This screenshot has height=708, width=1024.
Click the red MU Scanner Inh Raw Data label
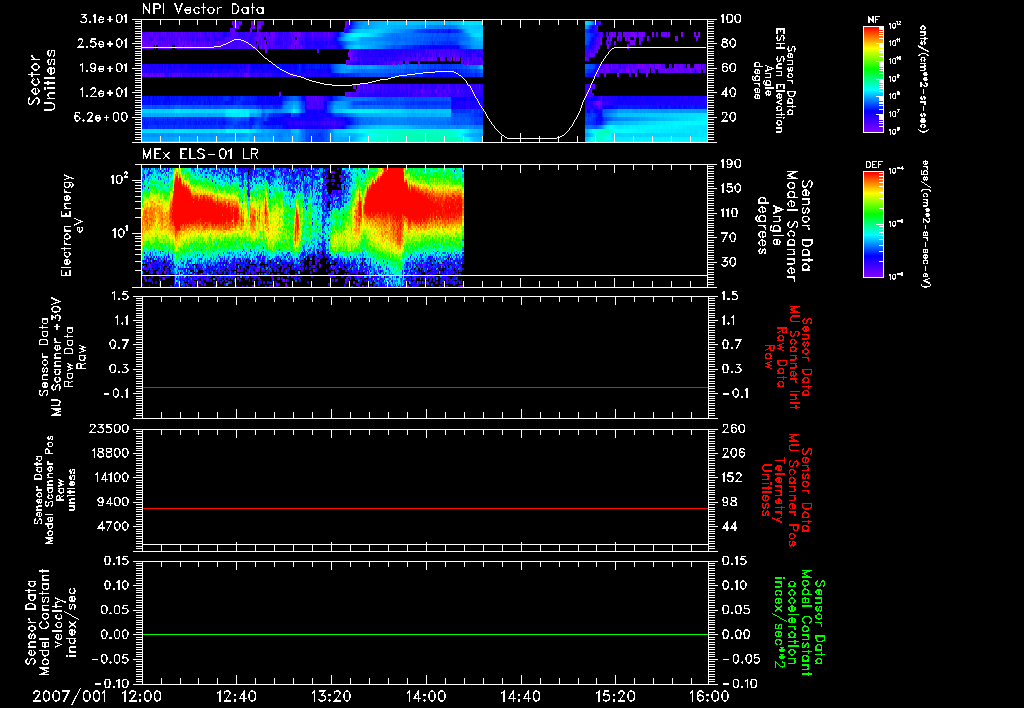(x=788, y=358)
